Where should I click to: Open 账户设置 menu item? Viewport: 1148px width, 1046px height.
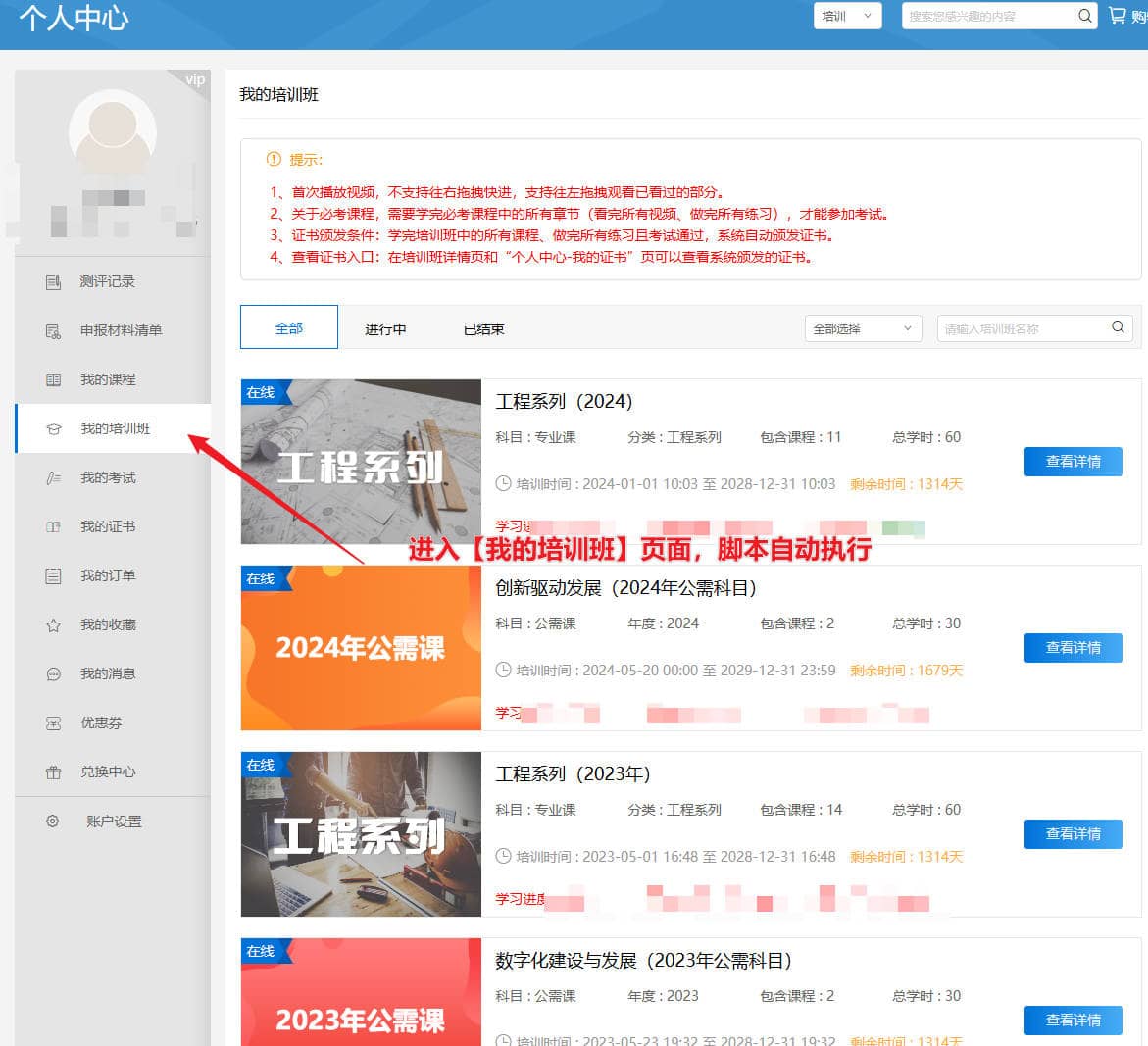point(113,822)
